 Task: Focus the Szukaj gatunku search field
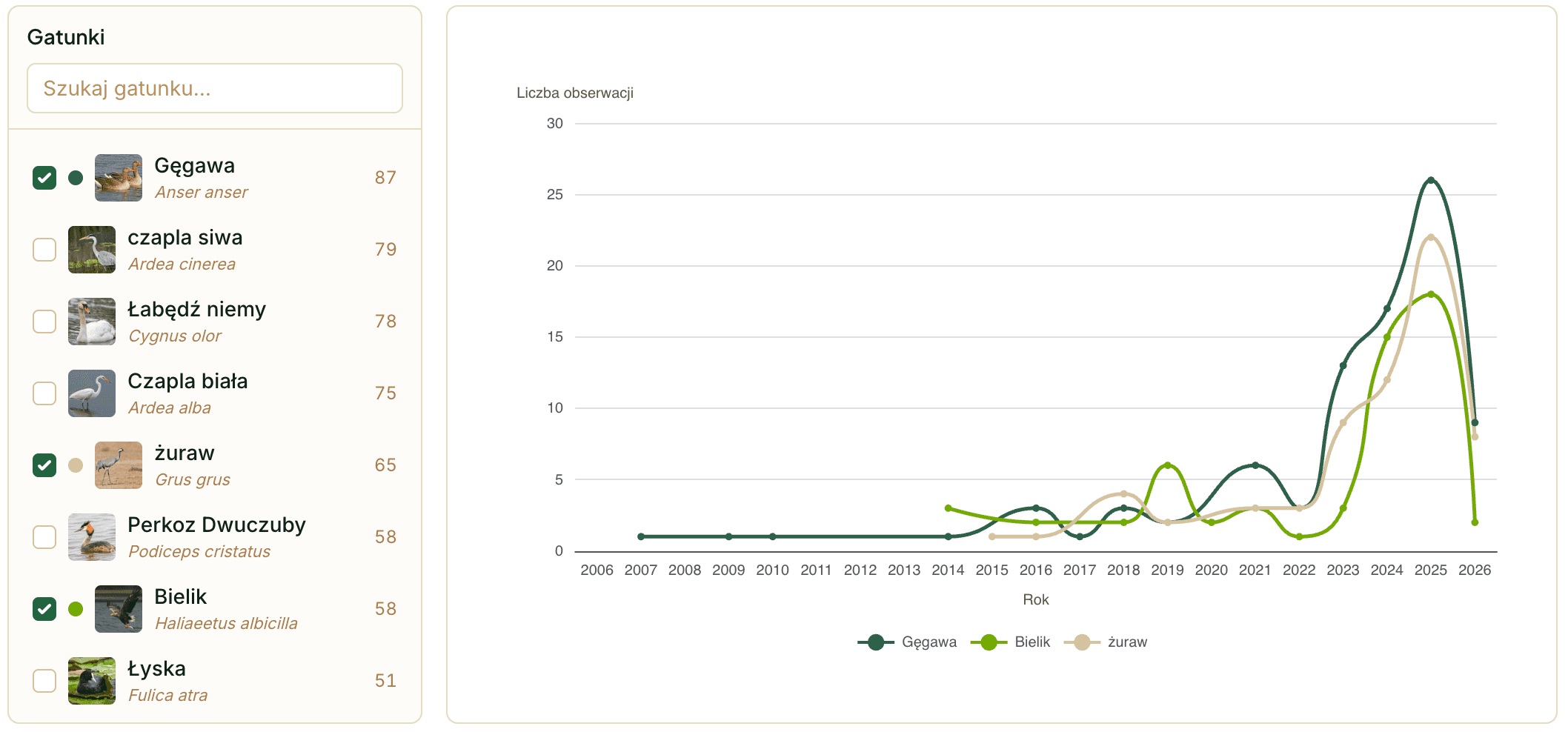[215, 88]
